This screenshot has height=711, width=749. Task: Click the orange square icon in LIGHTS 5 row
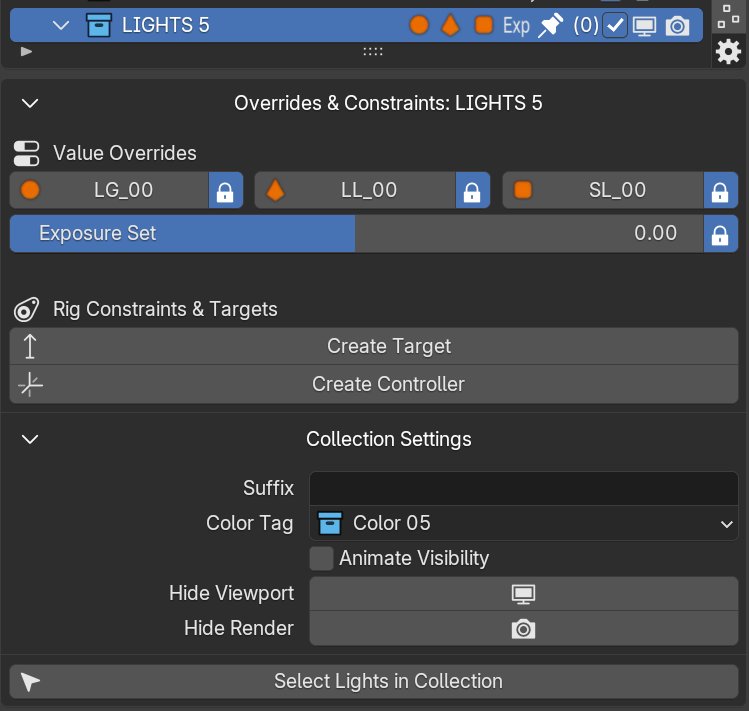click(483, 25)
